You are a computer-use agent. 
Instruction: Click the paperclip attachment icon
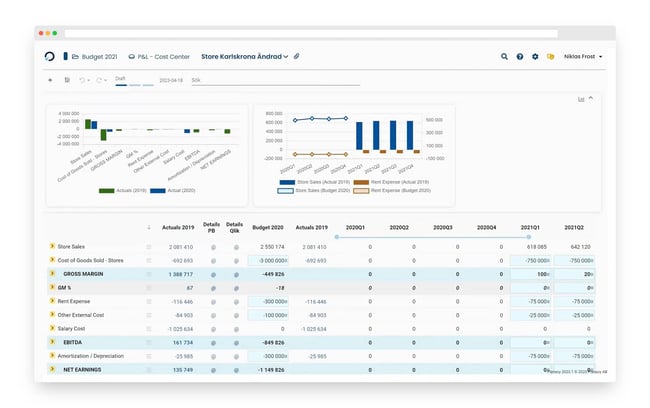coord(296,56)
